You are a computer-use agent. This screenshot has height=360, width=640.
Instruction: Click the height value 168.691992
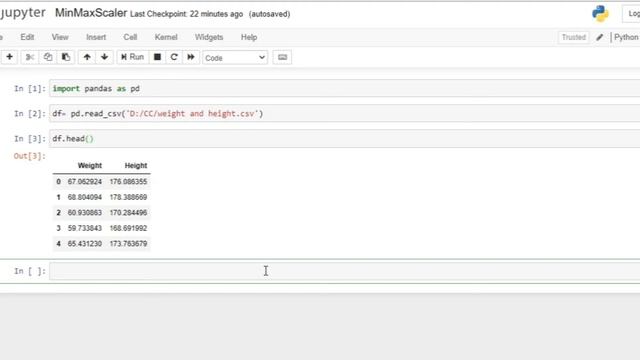tap(128, 228)
